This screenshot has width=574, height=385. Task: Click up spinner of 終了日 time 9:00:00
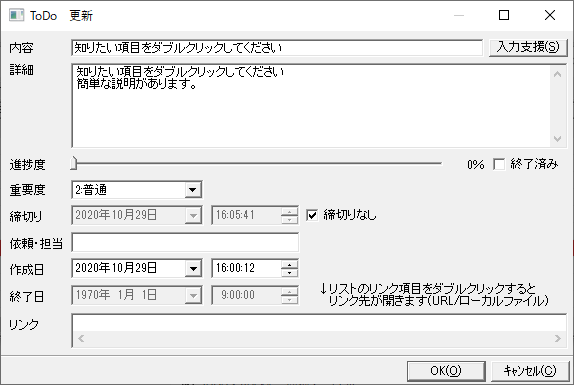click(290, 291)
